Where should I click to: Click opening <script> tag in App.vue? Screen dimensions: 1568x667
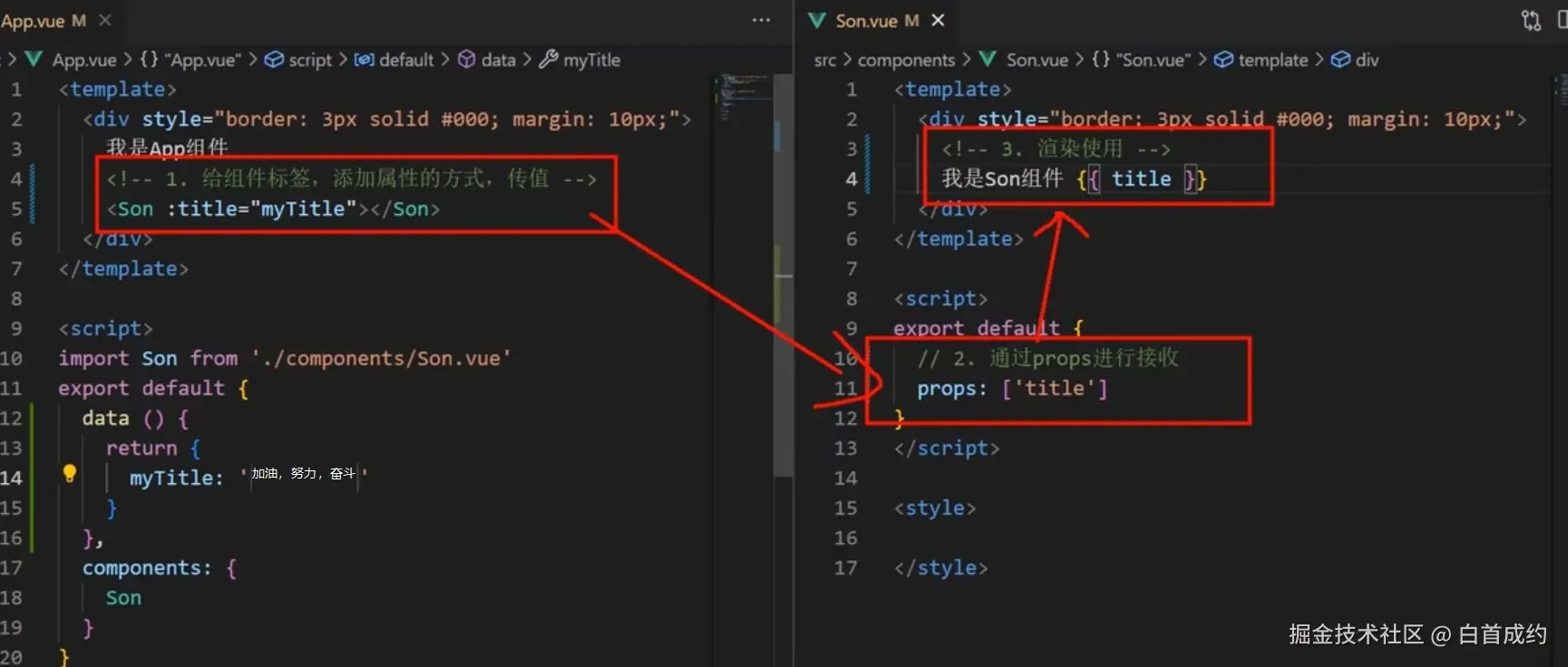coord(106,328)
